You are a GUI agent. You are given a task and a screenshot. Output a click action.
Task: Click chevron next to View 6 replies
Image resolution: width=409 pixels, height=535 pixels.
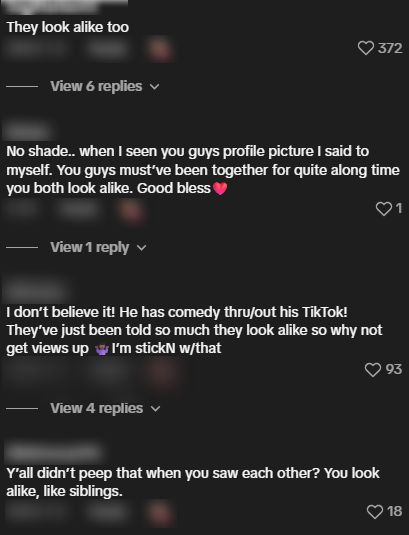point(155,87)
